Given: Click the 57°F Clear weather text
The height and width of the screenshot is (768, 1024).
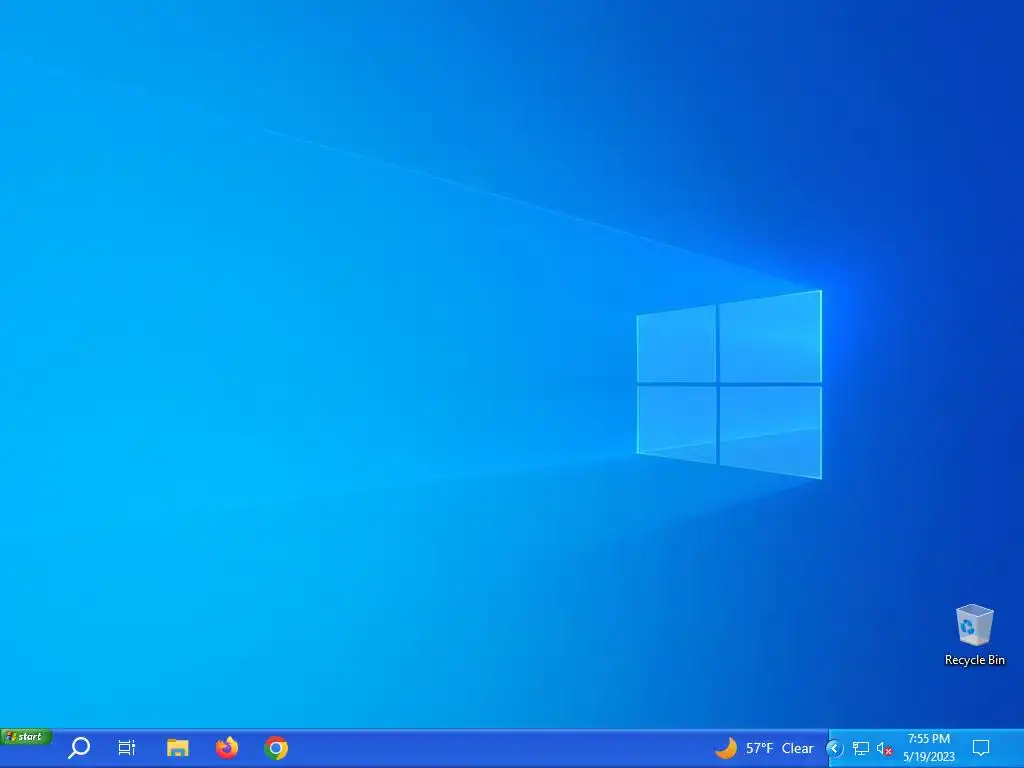Looking at the screenshot, I should [780, 748].
